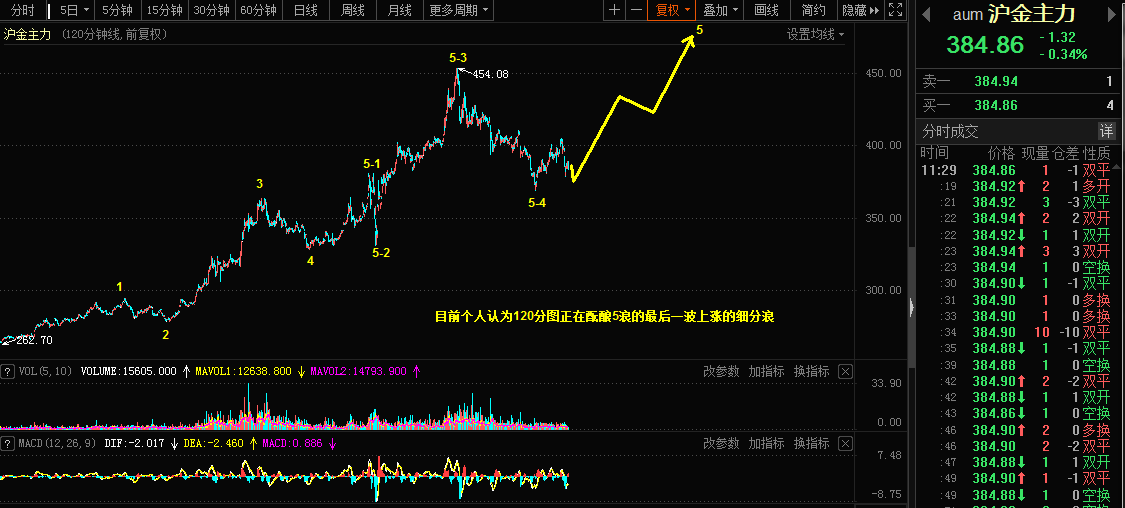Click the 262.70 low price marker

click(x=33, y=340)
